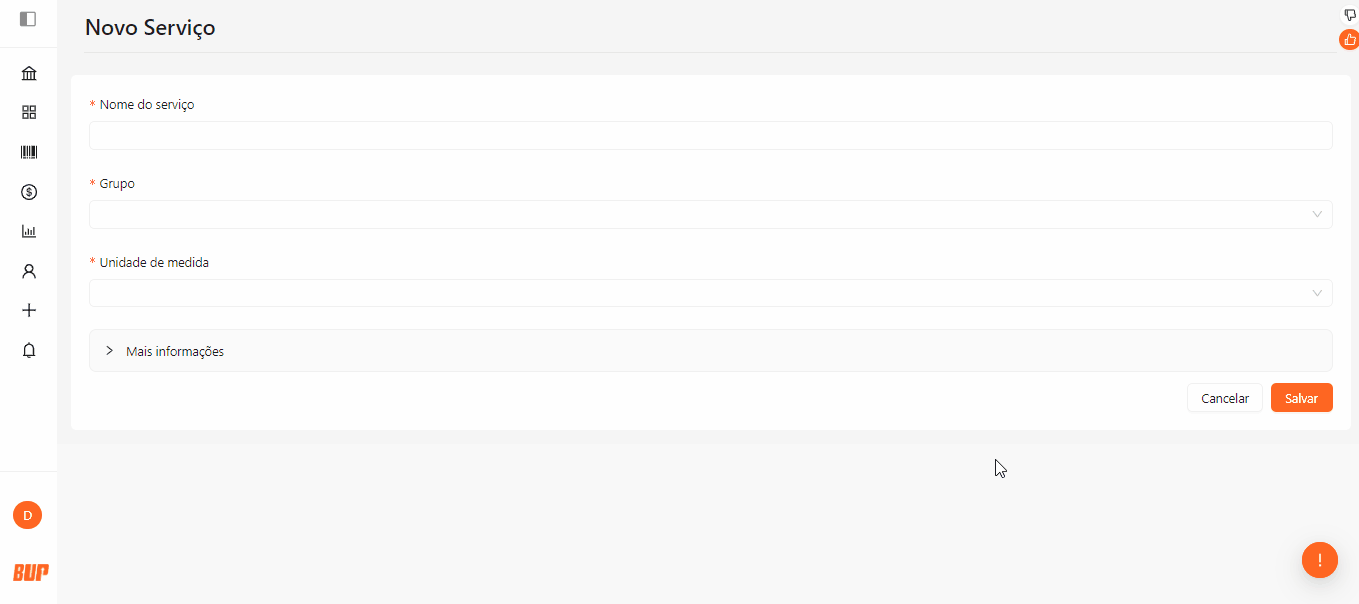The image size is (1359, 604).
Task: Click the orange D user avatar
Action: [x=27, y=515]
